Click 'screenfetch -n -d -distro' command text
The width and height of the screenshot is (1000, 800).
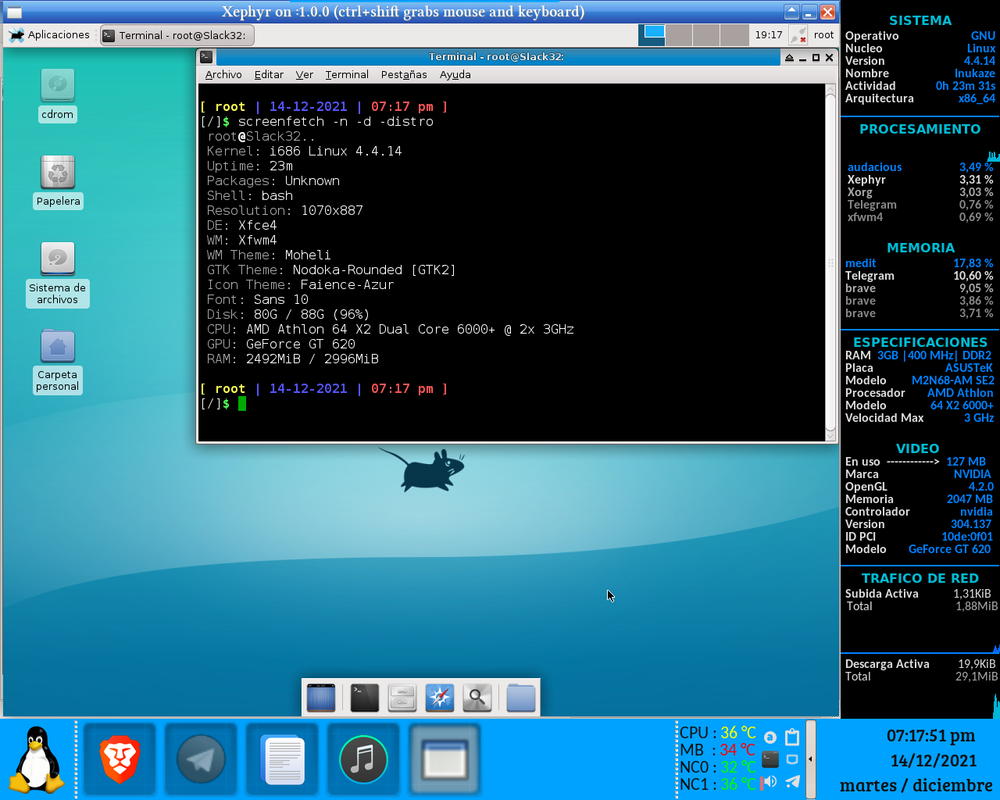coord(335,121)
